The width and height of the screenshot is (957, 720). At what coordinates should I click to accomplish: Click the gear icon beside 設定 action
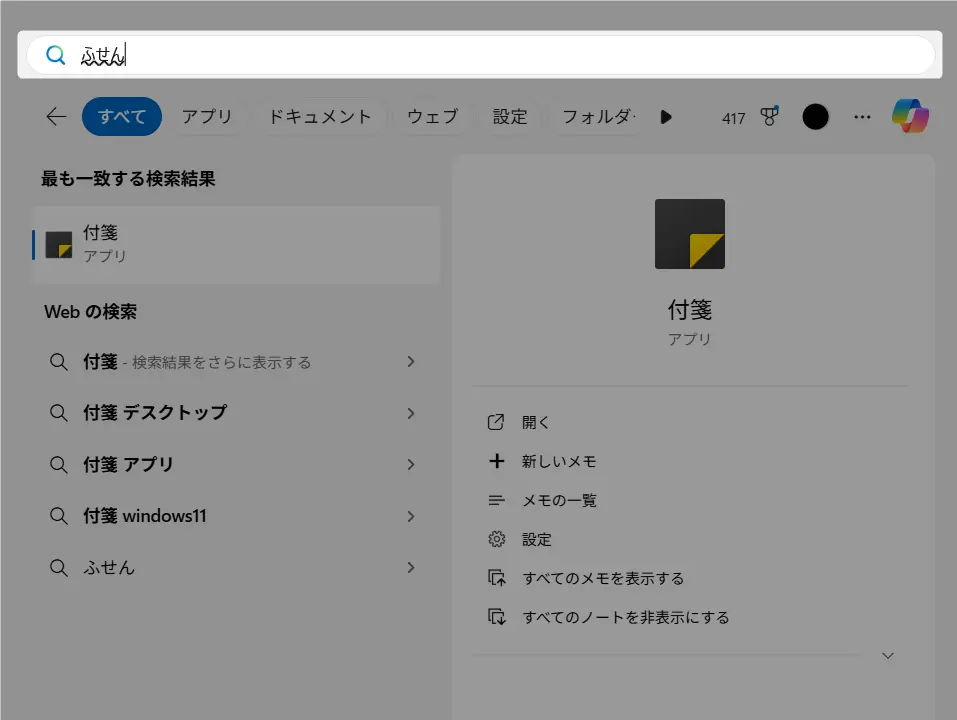coord(497,539)
